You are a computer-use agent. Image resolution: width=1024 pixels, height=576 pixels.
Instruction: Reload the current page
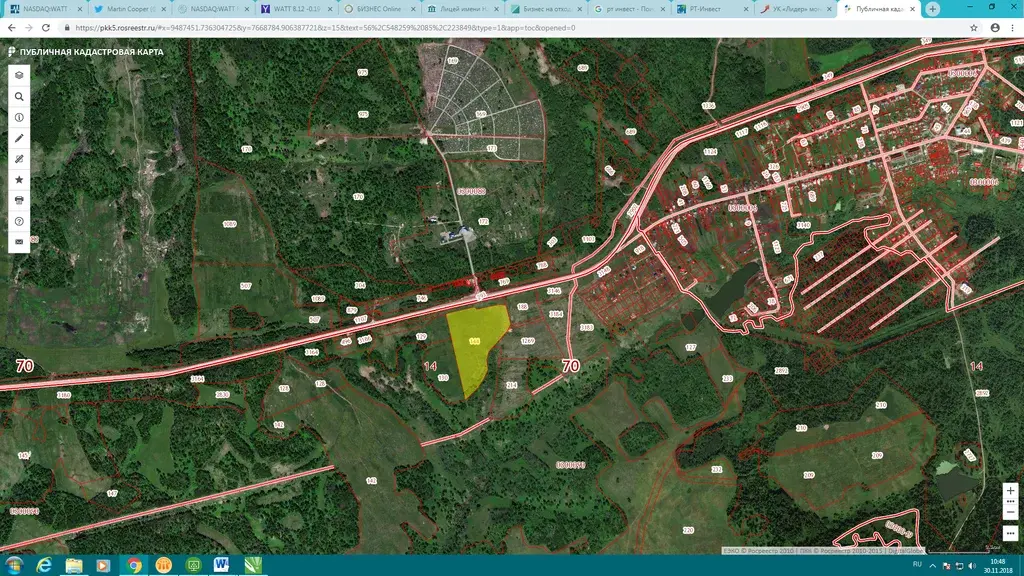pyautogui.click(x=46, y=28)
